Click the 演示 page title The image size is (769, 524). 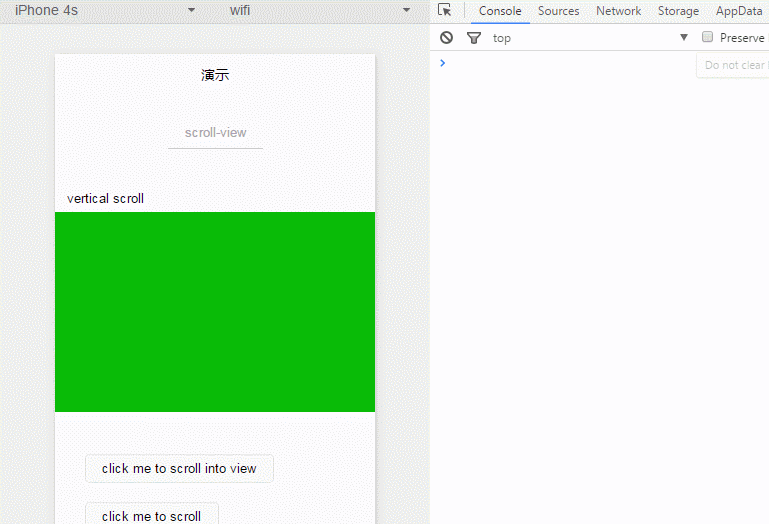215,75
